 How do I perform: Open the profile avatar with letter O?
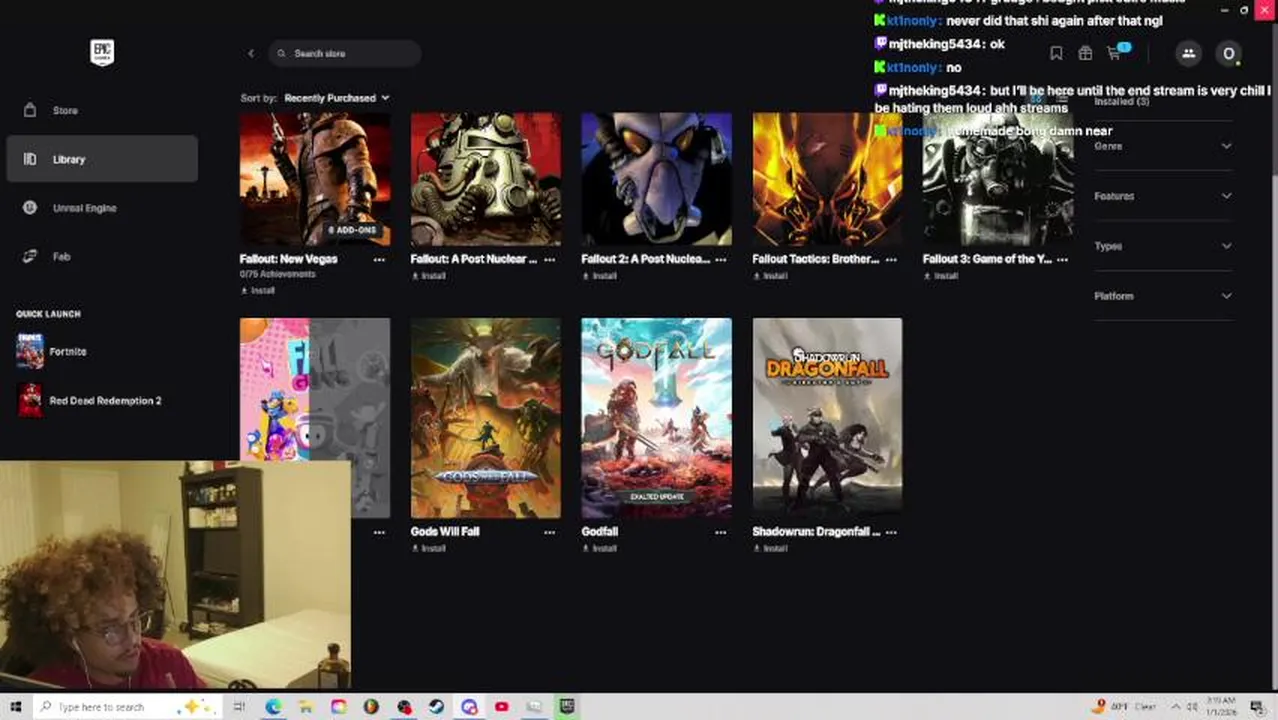1229,53
